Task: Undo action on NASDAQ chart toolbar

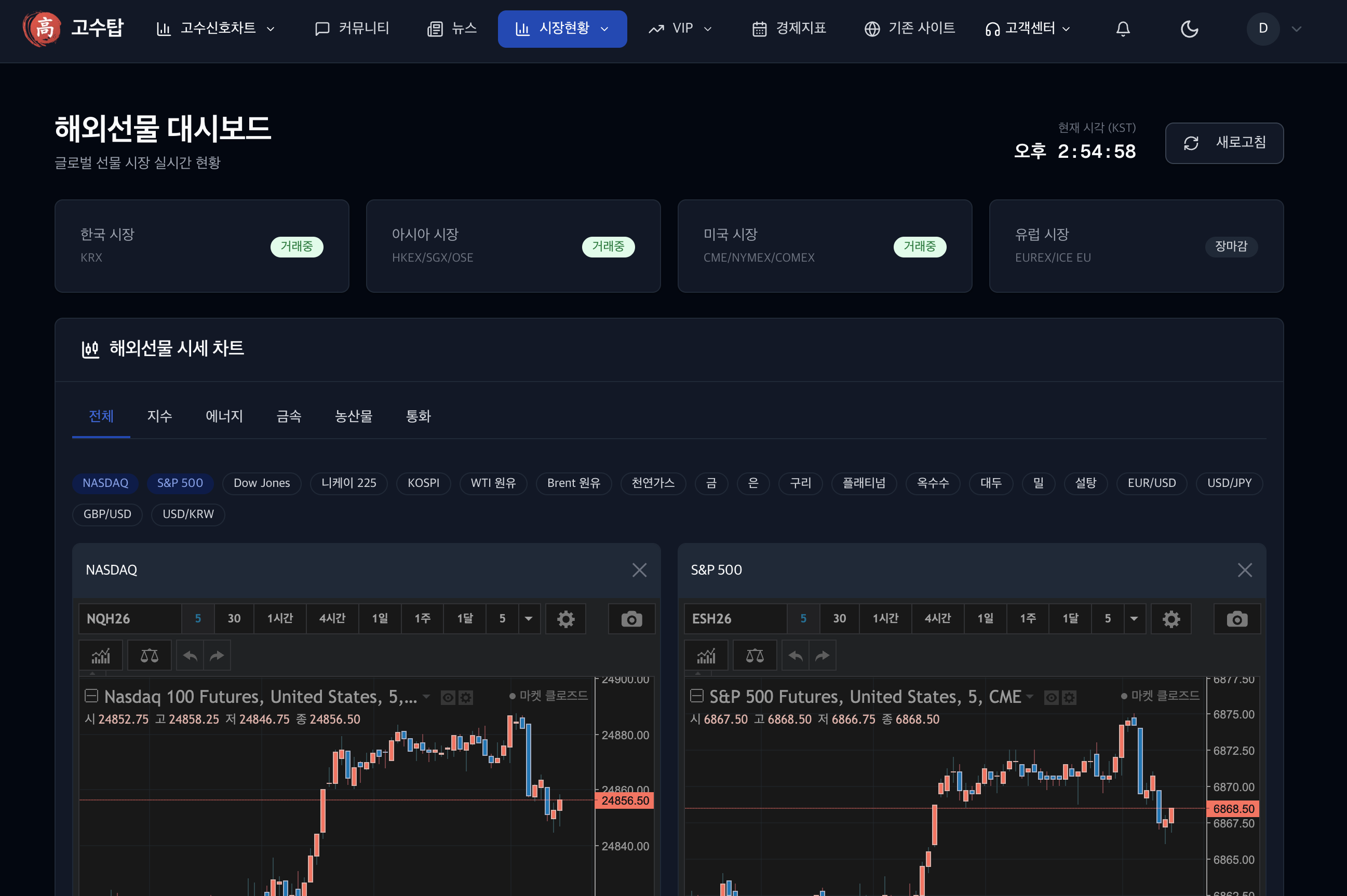Action: click(190, 656)
